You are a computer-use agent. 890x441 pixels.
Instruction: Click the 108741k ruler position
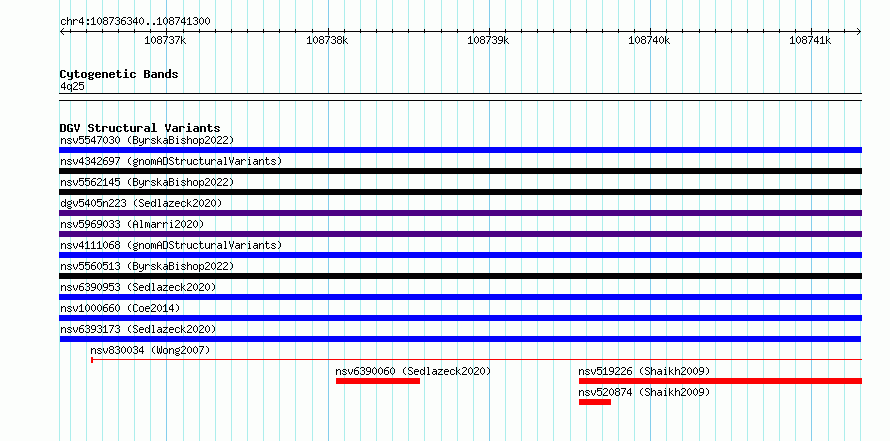coord(811,40)
